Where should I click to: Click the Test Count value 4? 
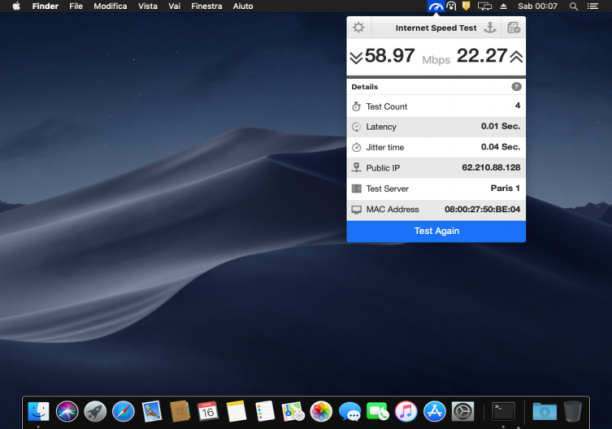tap(518, 105)
